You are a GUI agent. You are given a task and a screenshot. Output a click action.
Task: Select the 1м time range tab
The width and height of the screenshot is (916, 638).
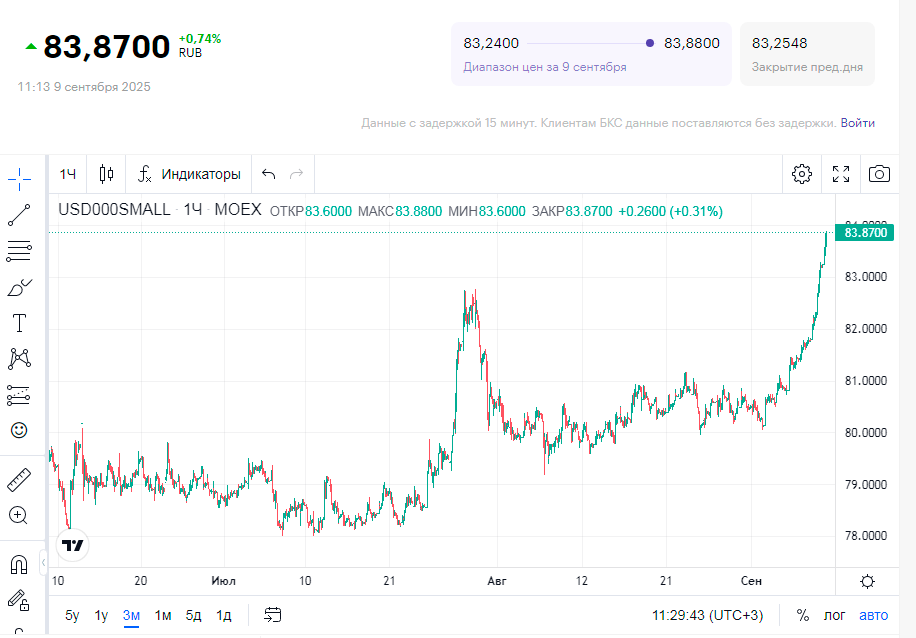[163, 615]
